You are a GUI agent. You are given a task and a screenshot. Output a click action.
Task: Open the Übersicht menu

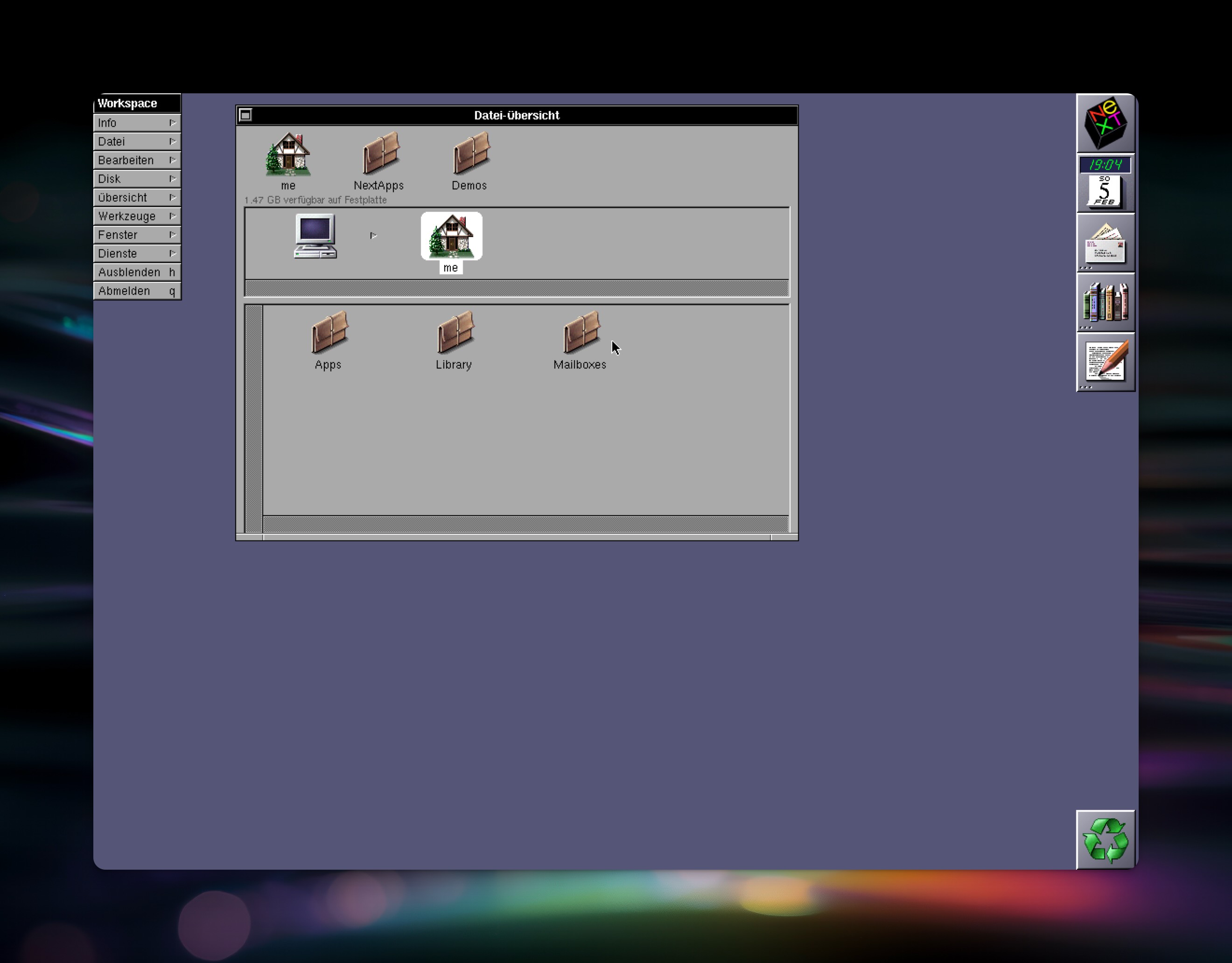[x=137, y=197]
